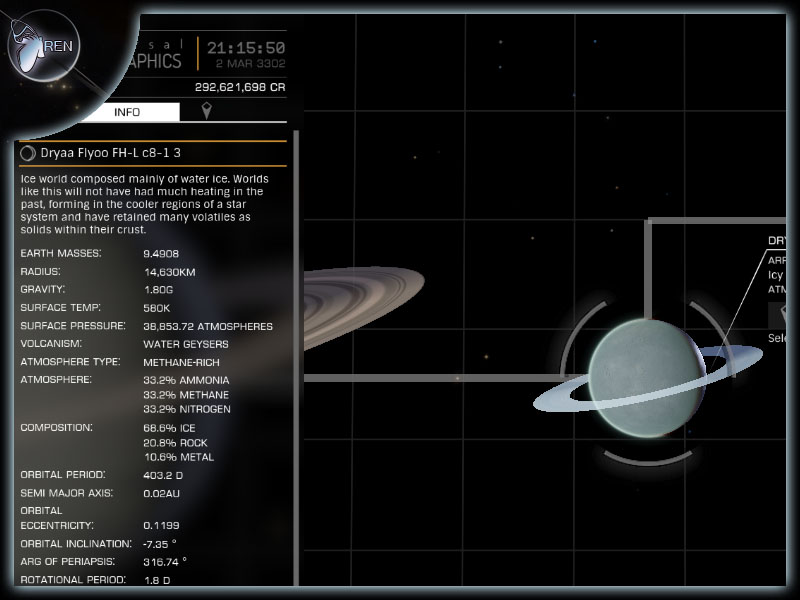Select the large ringed body at left
Image resolution: width=800 pixels, height=600 pixels.
point(363,307)
